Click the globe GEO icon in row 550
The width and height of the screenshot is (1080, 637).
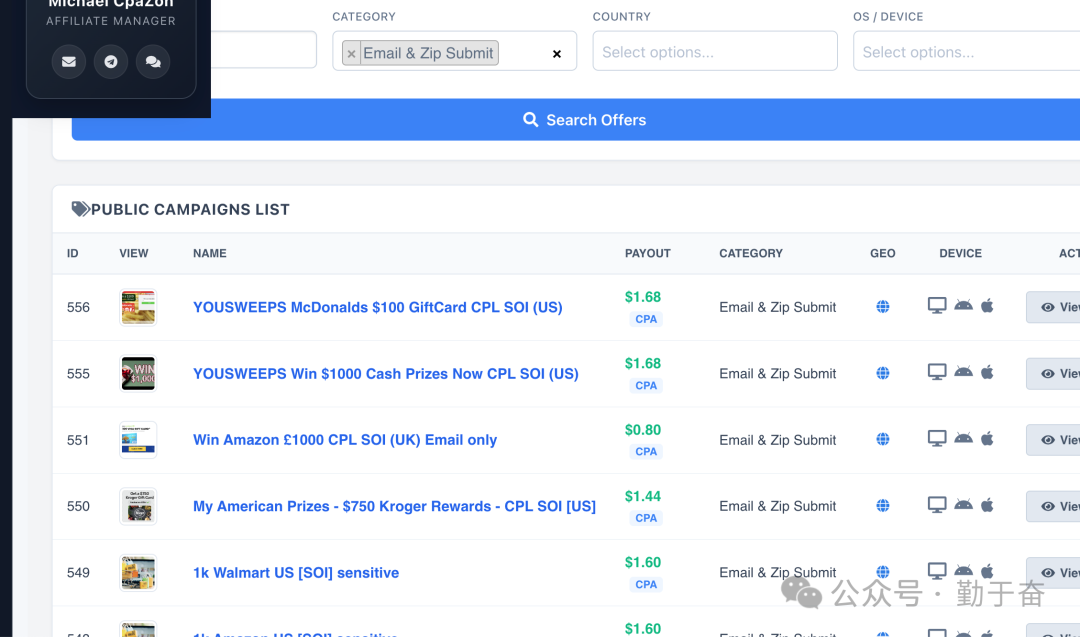click(882, 505)
